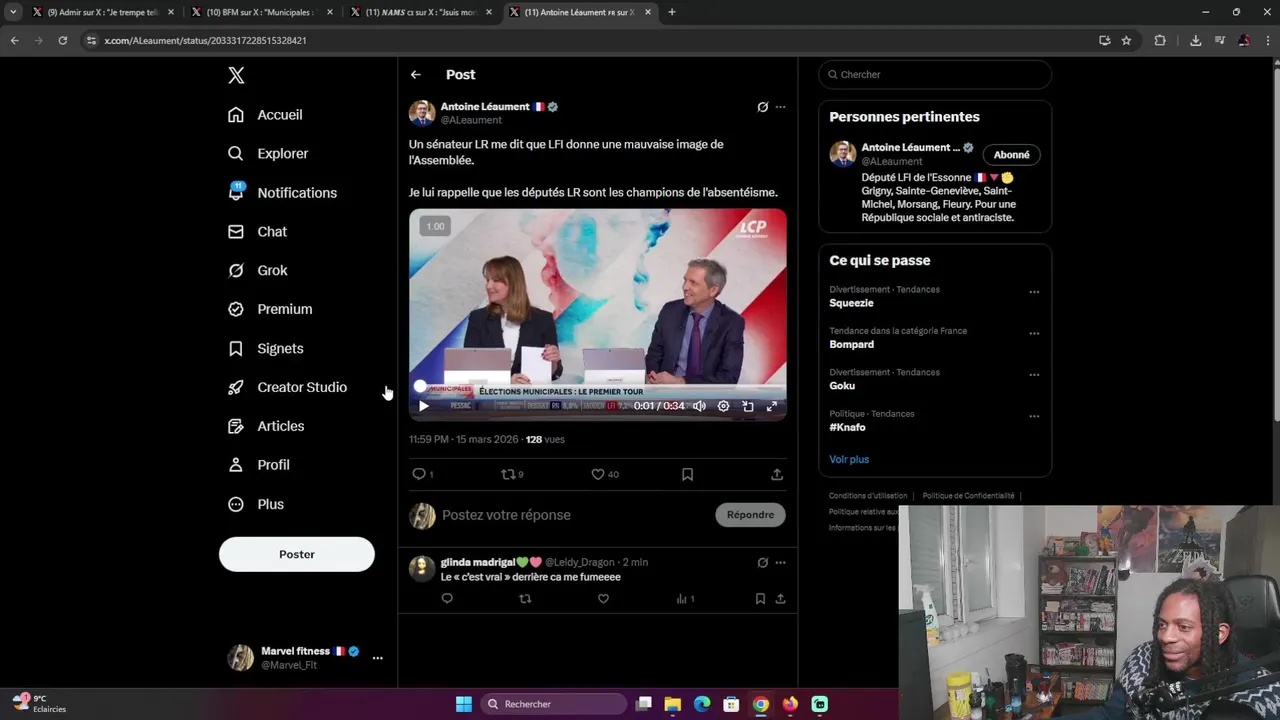Open options for Squeezie trend
1280x720 pixels.
tap(1034, 292)
